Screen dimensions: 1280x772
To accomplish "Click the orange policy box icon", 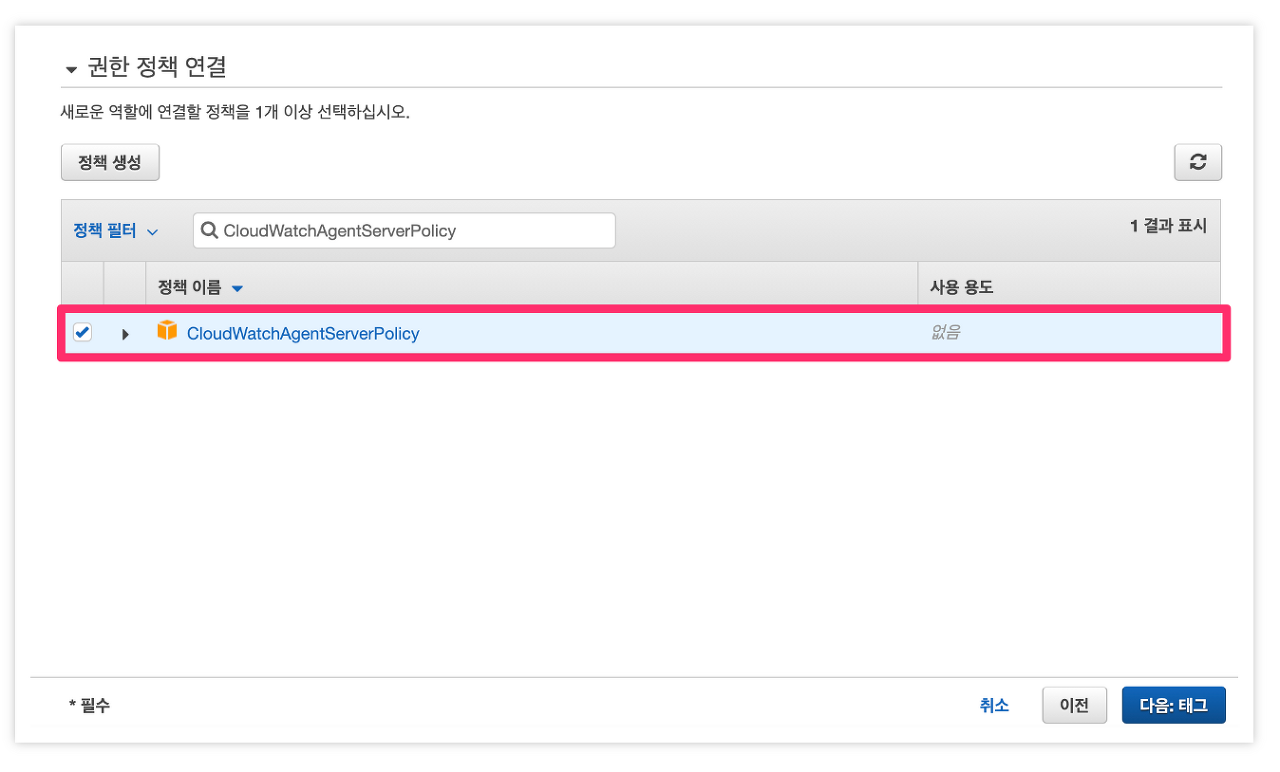I will pos(167,331).
